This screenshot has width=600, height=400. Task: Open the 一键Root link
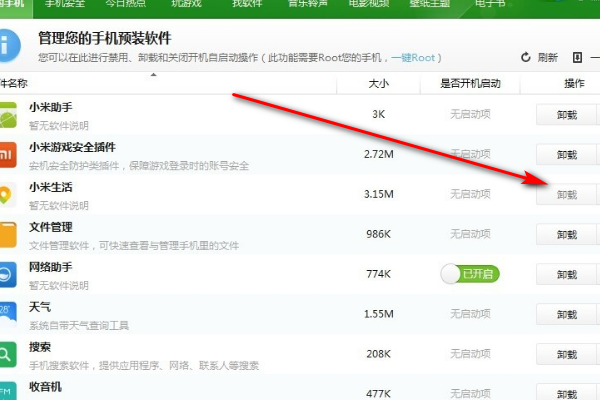pyautogui.click(x=413, y=58)
